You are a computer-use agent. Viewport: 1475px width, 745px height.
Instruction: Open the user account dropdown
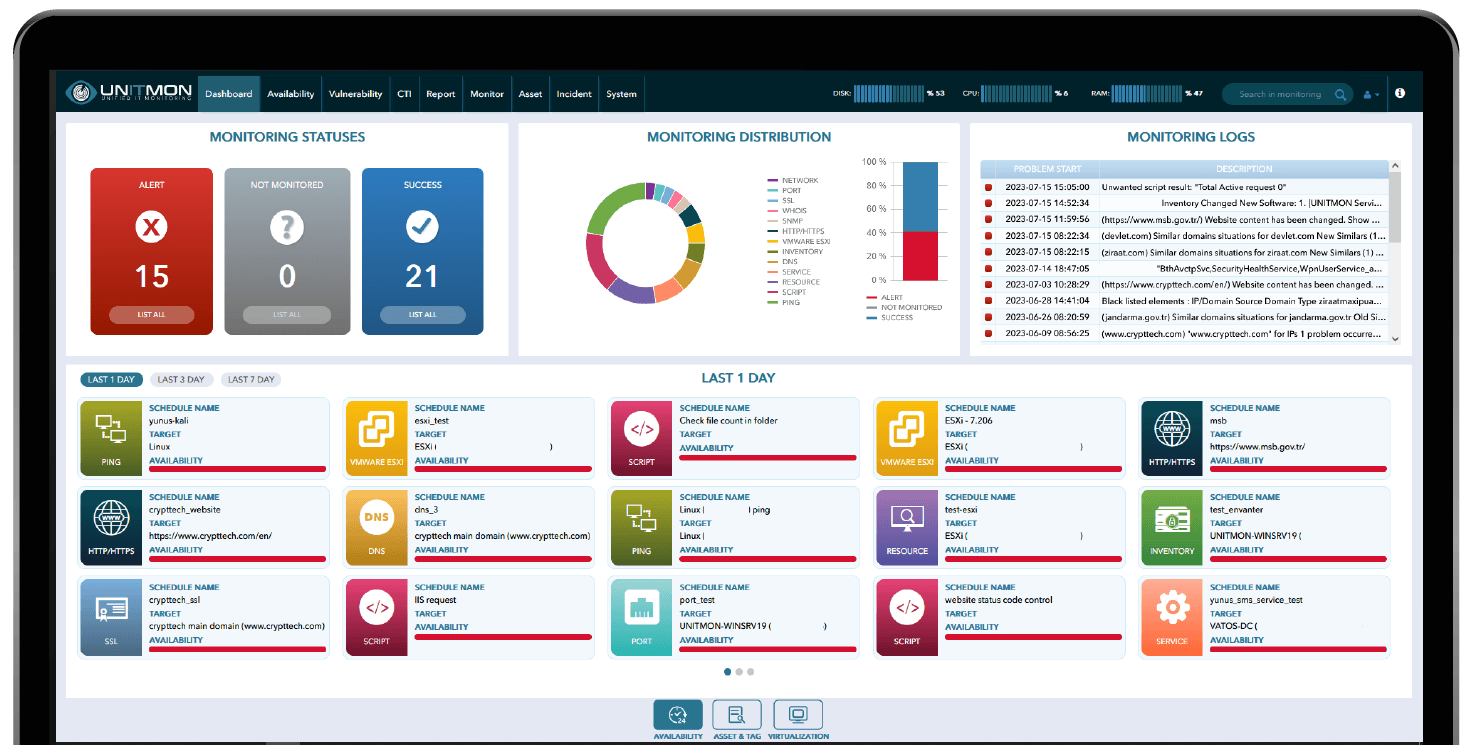[1371, 94]
